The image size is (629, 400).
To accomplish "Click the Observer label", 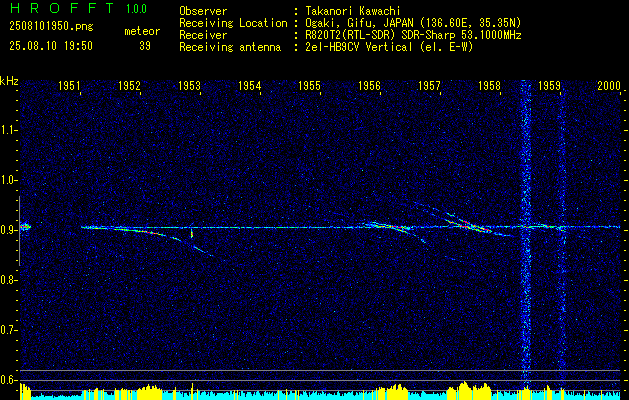I will [x=203, y=11].
